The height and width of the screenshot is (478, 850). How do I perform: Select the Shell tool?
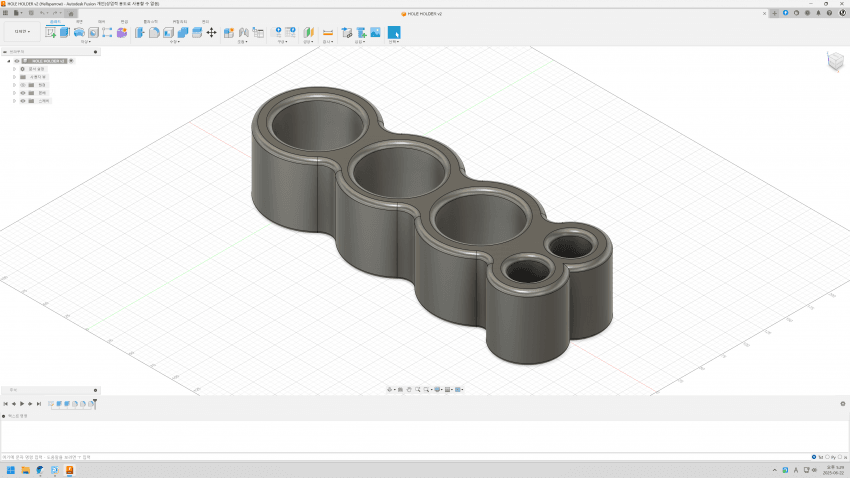pyautogui.click(x=169, y=33)
